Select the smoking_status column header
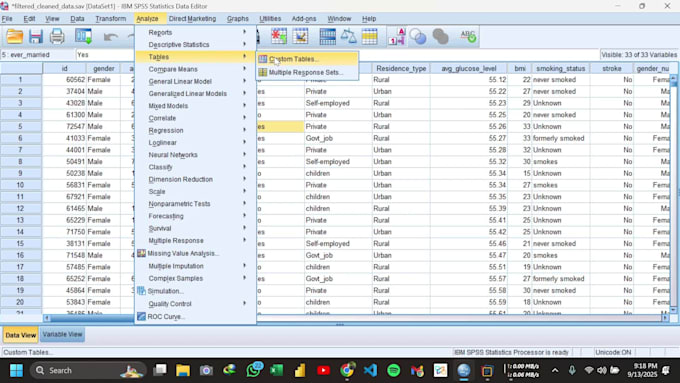 click(560, 69)
